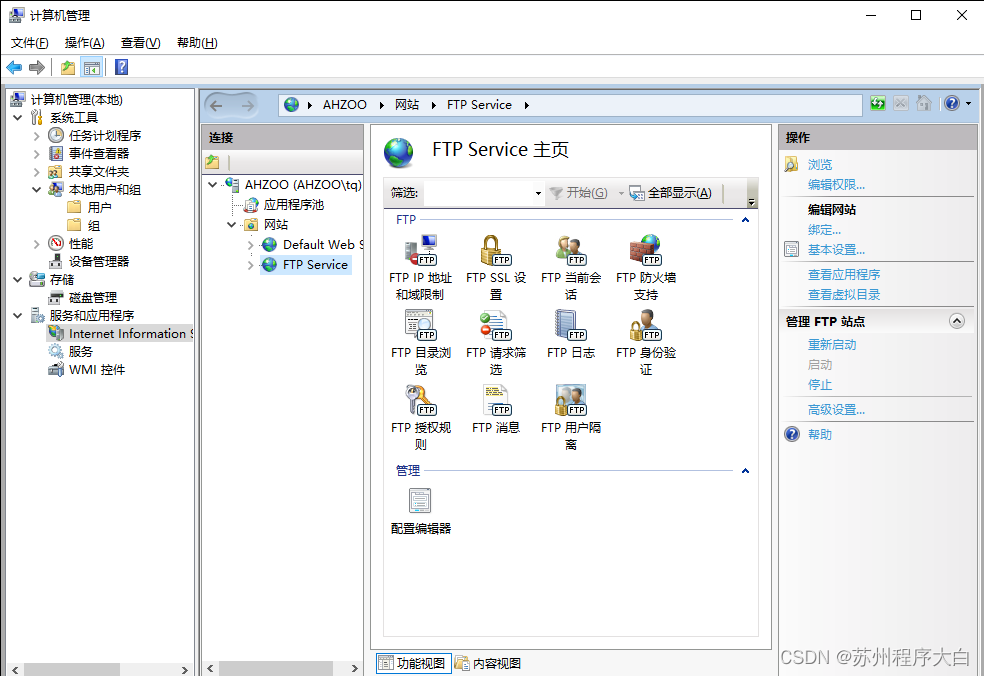Click the IIS stop icon by the address bar
Image resolution: width=984 pixels, height=676 pixels.
901,104
